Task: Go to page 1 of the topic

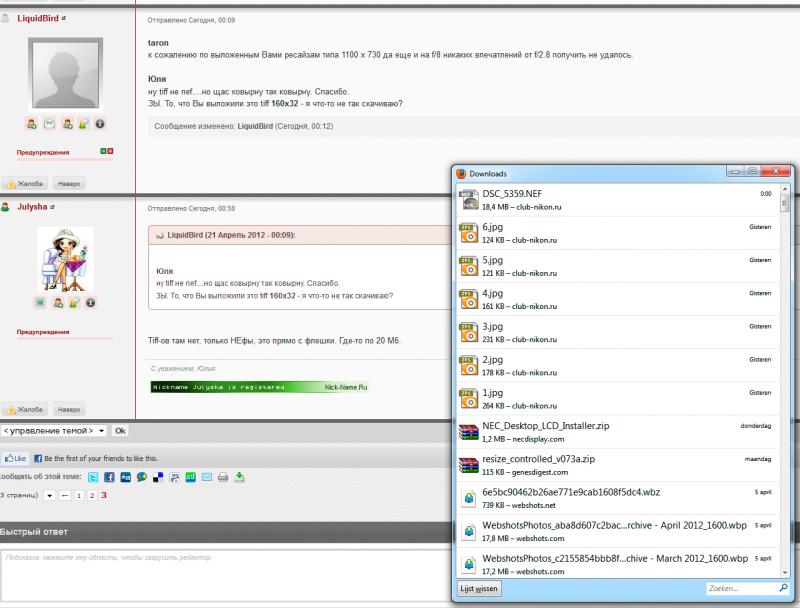Action: (x=79, y=495)
